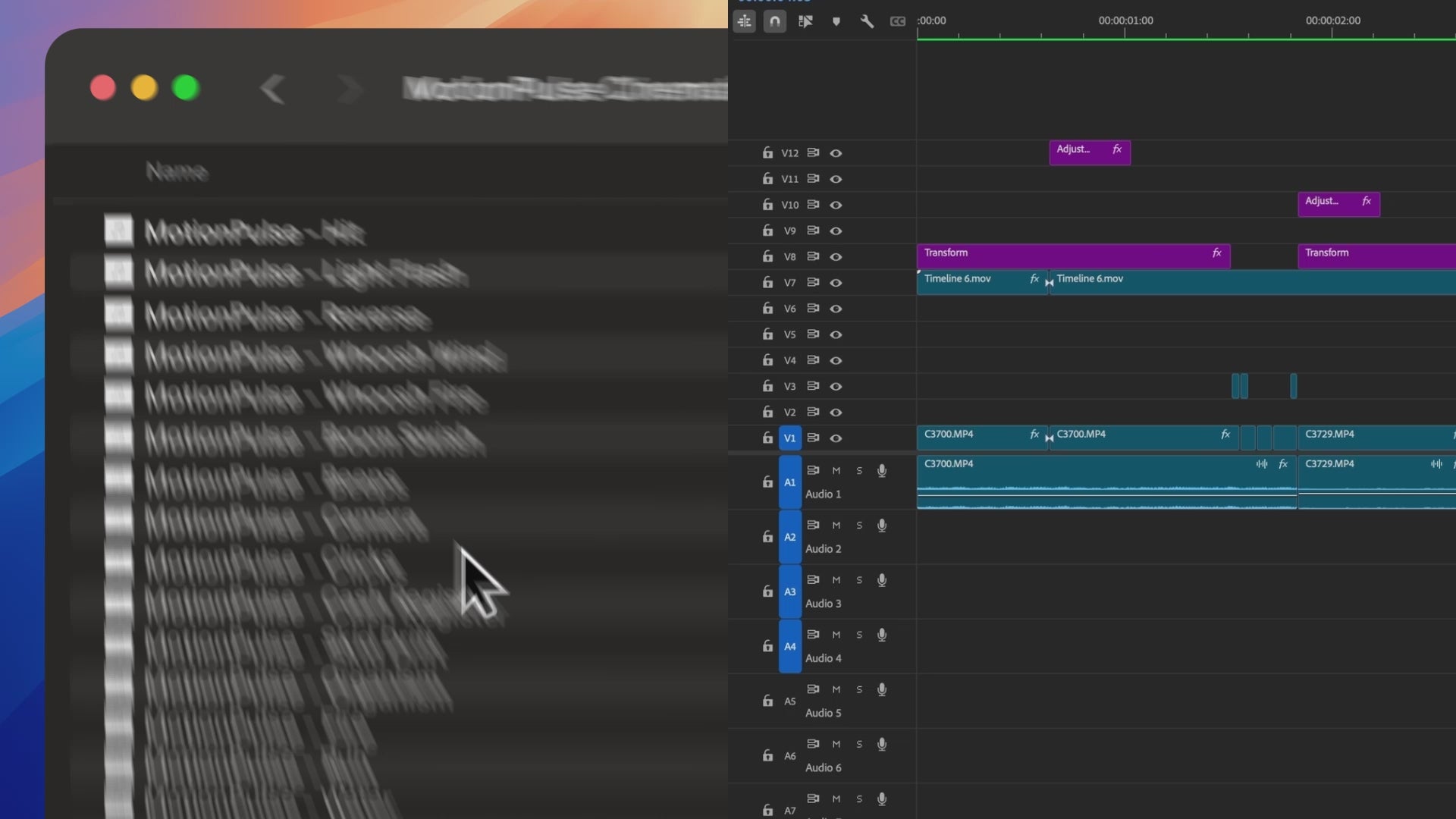This screenshot has width=1456, height=819.
Task: Toggle sync lock on track V3
Action: [813, 386]
